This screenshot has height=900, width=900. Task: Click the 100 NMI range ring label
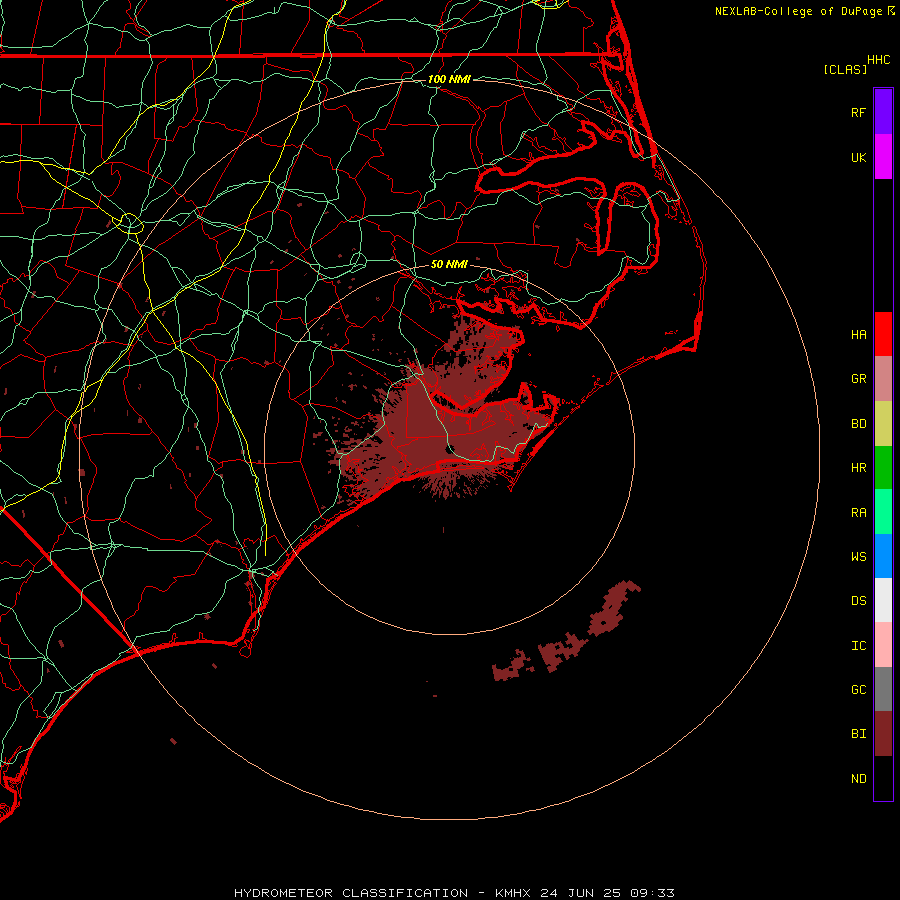tap(449, 79)
